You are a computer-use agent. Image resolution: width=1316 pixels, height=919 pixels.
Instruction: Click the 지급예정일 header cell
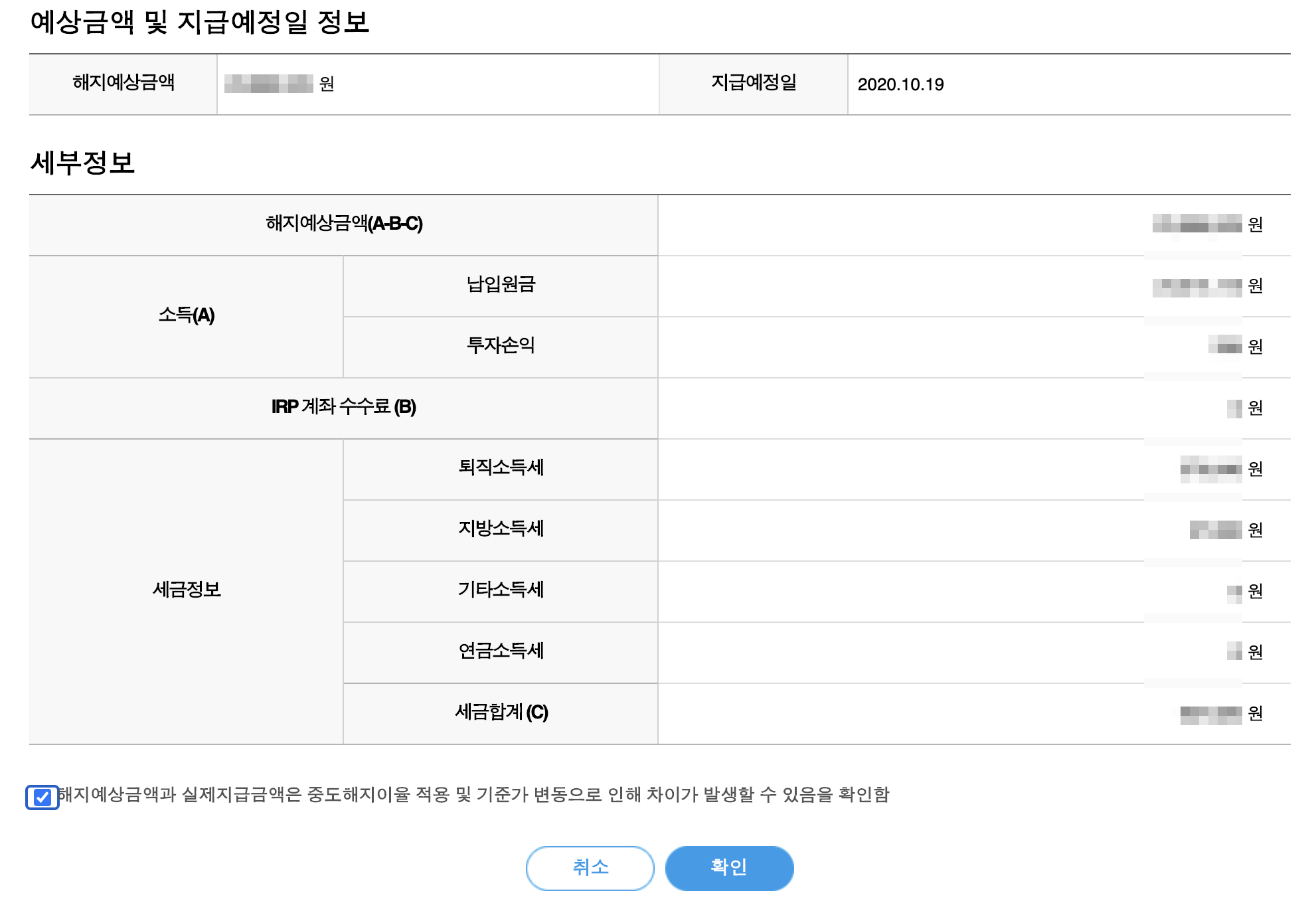753,83
